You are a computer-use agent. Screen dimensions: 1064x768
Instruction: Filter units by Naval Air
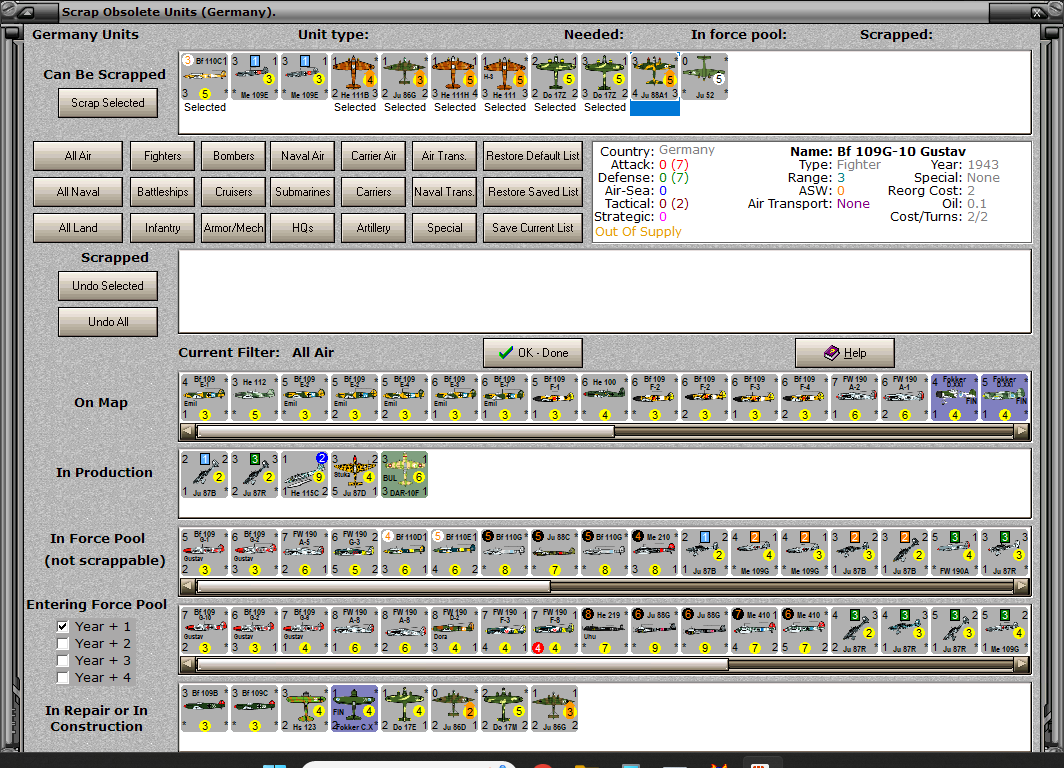[x=303, y=156]
